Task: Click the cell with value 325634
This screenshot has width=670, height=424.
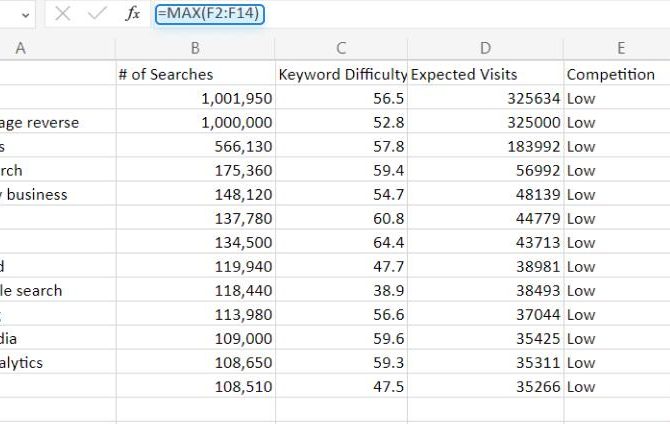Action: point(485,98)
